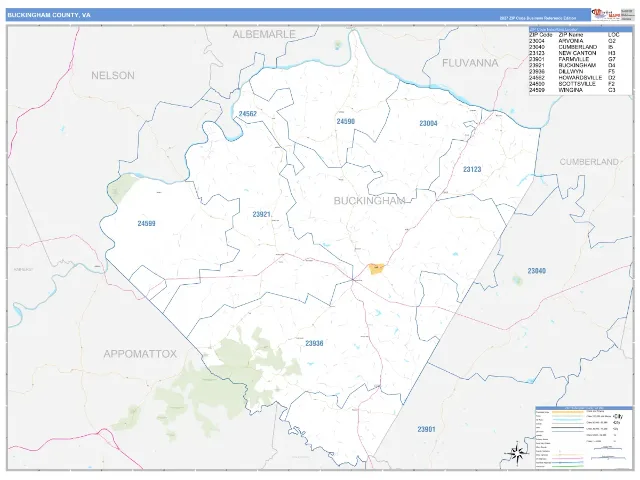
Task: Click the large BUCKINGHAM county label on the map
Action: pyautogui.click(x=369, y=200)
